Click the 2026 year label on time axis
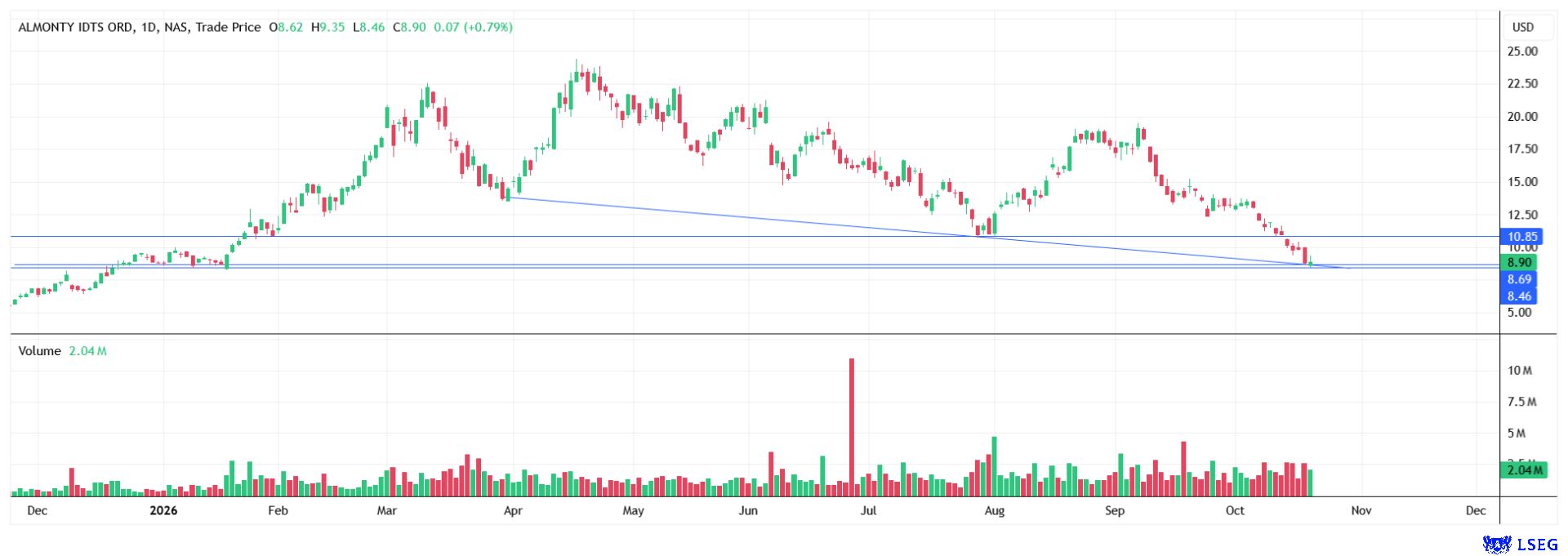Screen dimensions: 1568x556 (x=163, y=511)
